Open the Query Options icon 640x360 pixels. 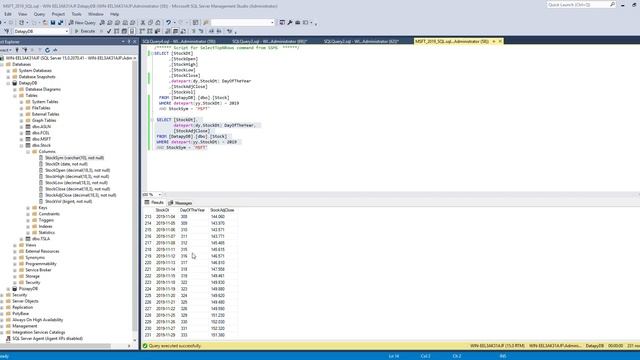click(x=124, y=31)
